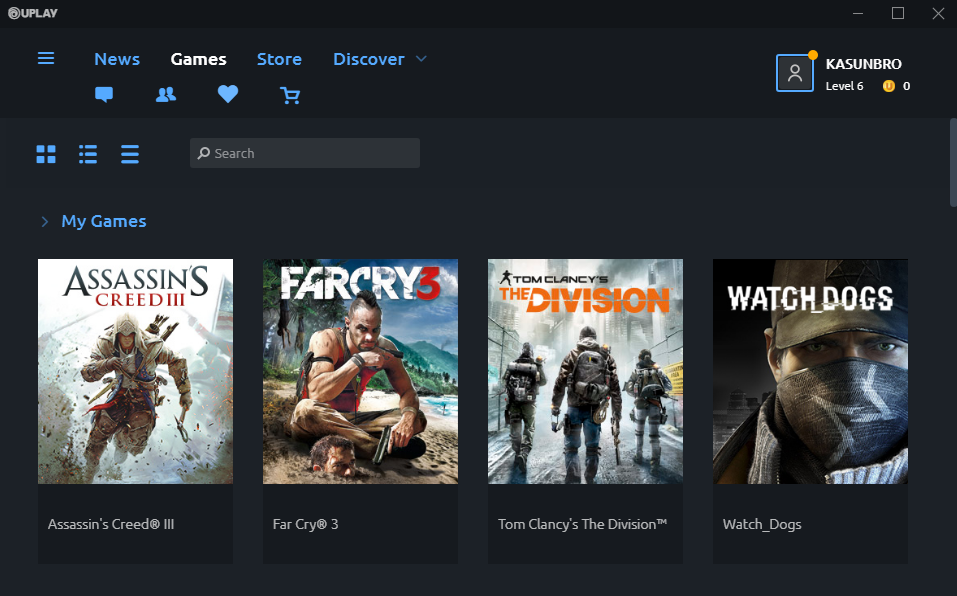Click the Far Cry® 3 title text
The width and height of the screenshot is (957, 596).
pyautogui.click(x=305, y=524)
